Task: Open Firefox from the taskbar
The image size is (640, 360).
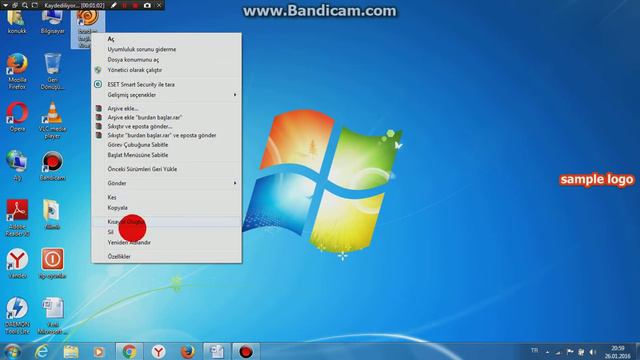Action: pos(187,351)
